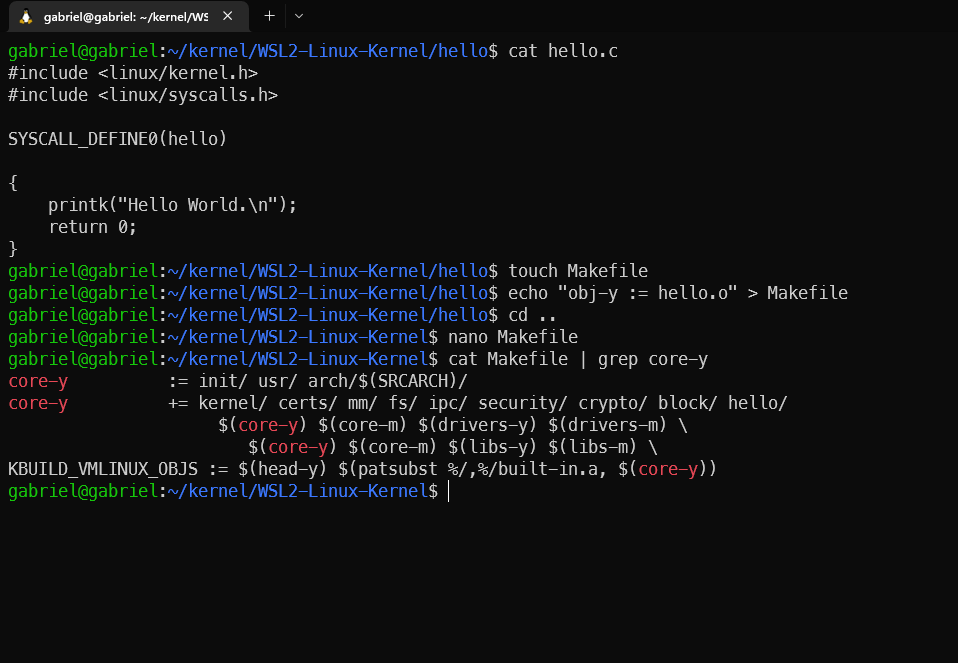Image resolution: width=958 pixels, height=663 pixels.
Task: Click the last prompt at the cursor
Action: coord(229,491)
